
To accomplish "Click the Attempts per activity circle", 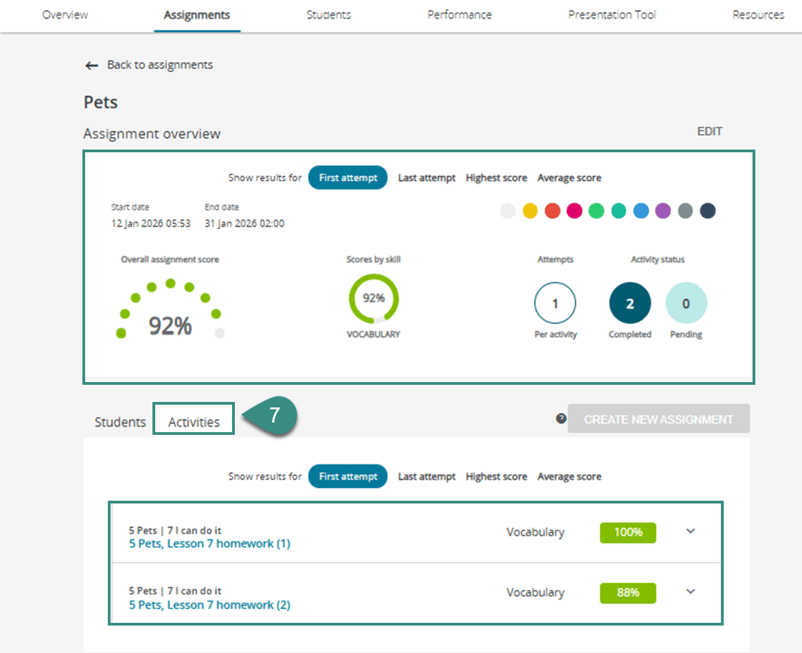I will click(x=555, y=303).
